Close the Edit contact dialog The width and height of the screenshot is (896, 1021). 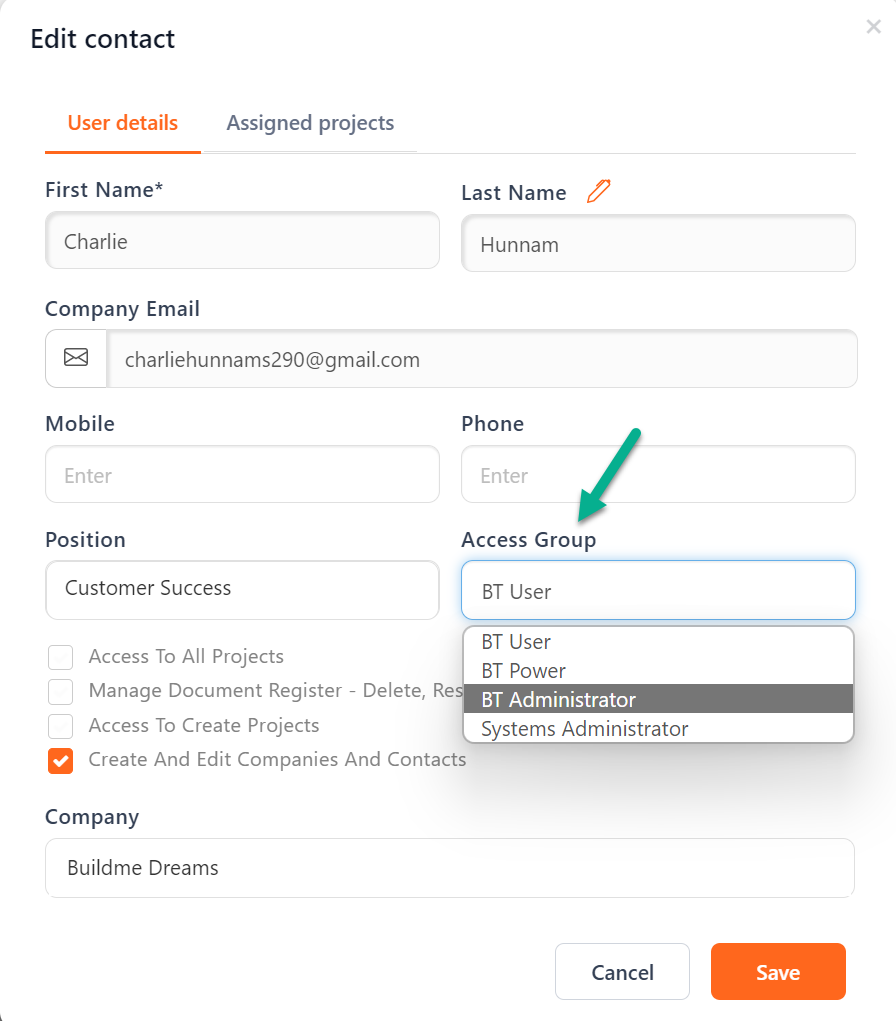873,27
